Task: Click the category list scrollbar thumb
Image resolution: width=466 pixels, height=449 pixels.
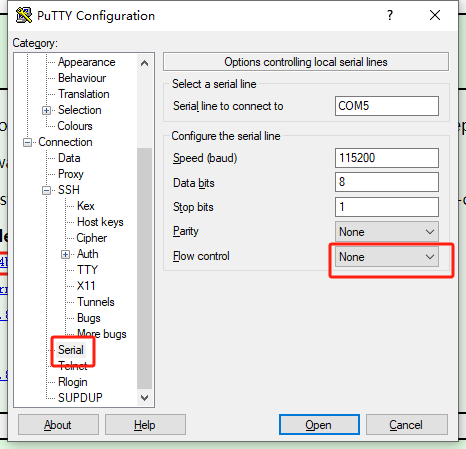Action: [x=144, y=268]
